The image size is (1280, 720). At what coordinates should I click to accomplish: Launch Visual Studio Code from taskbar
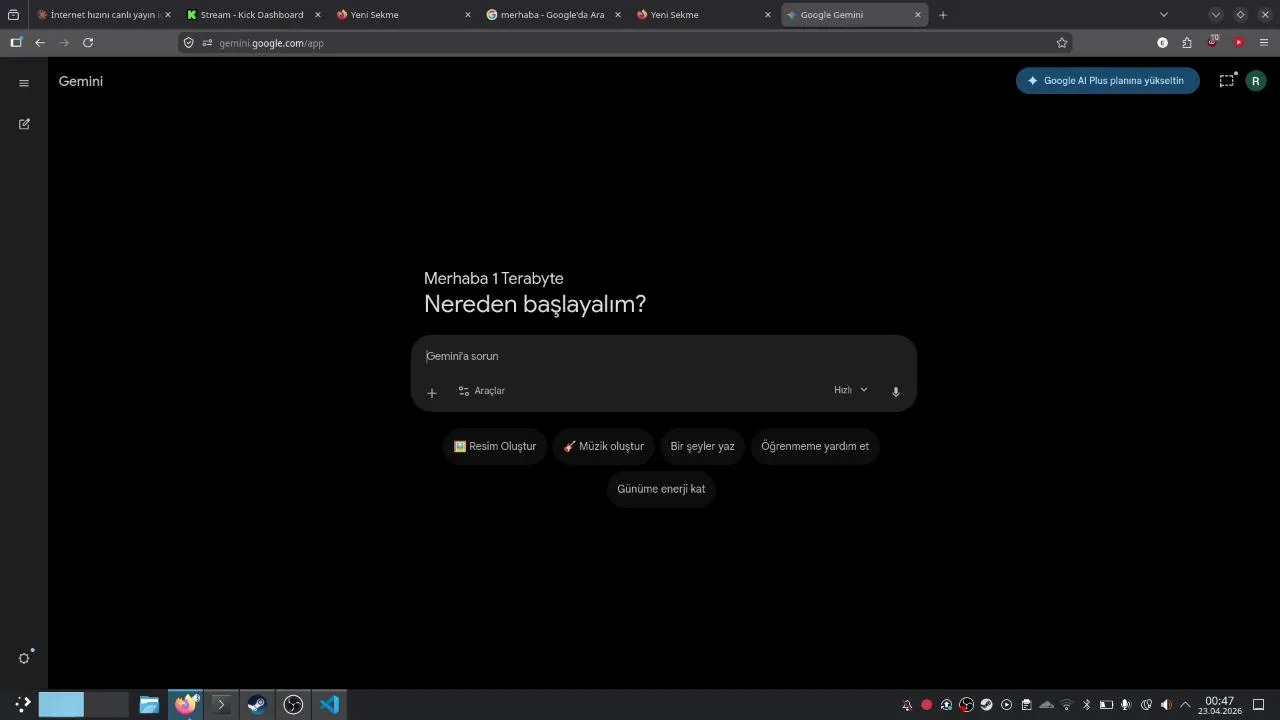[x=329, y=705]
